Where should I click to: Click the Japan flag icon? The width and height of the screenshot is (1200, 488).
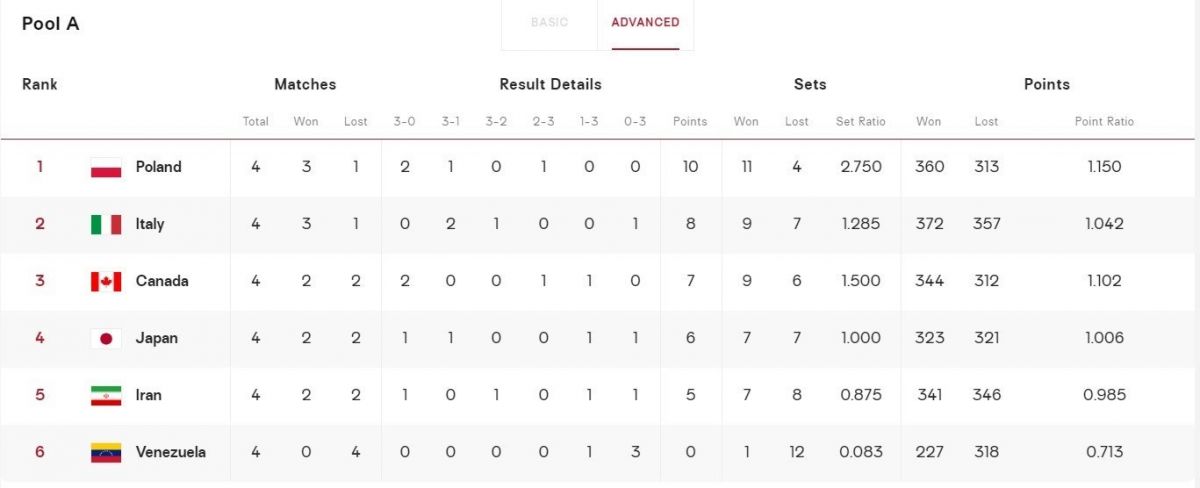point(106,338)
